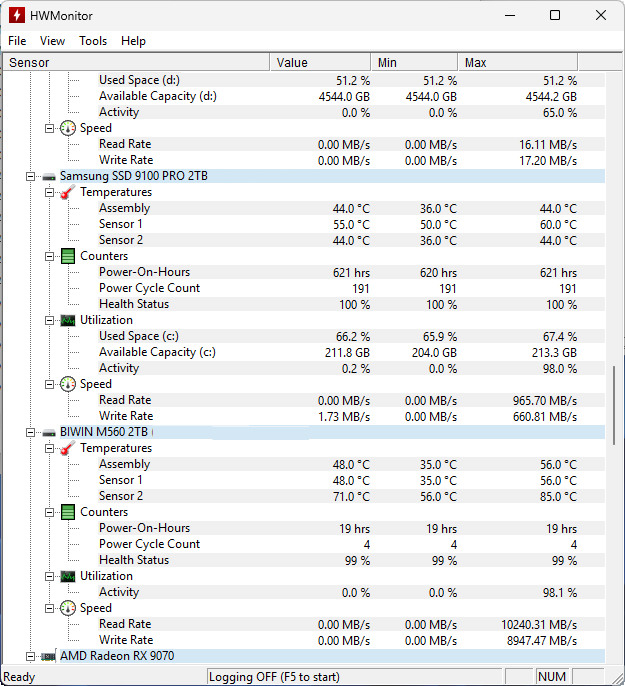Collapse the AMD Radeon RX 9070 node
Image resolution: width=625 pixels, height=686 pixels.
pos(30,656)
